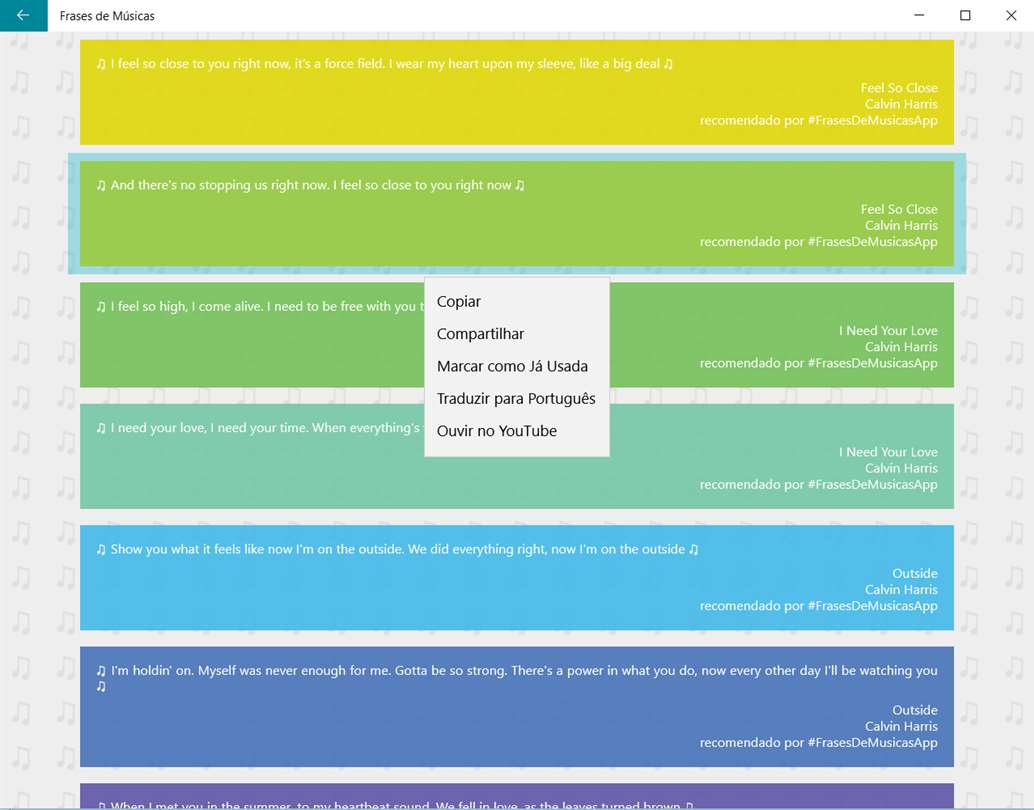Choose Traduzir para Português
Viewport: 1034px width, 810px height.
(x=516, y=398)
